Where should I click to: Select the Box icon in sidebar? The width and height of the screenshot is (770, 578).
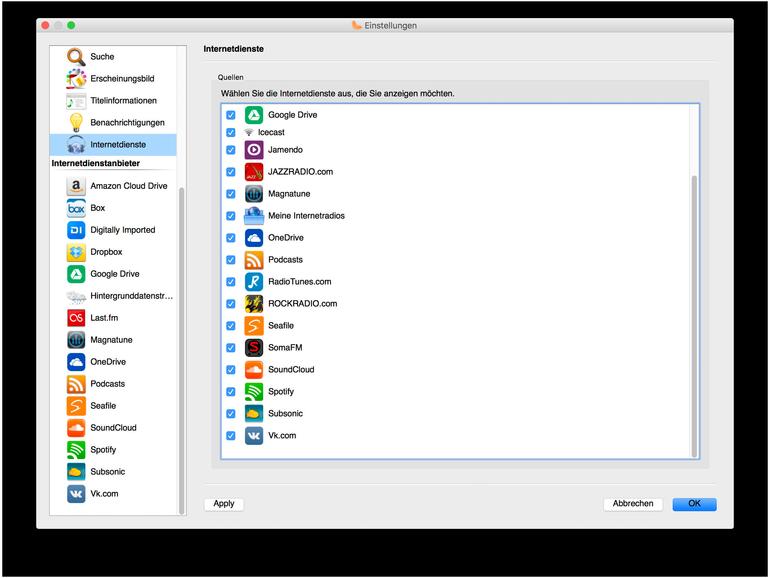coord(76,208)
